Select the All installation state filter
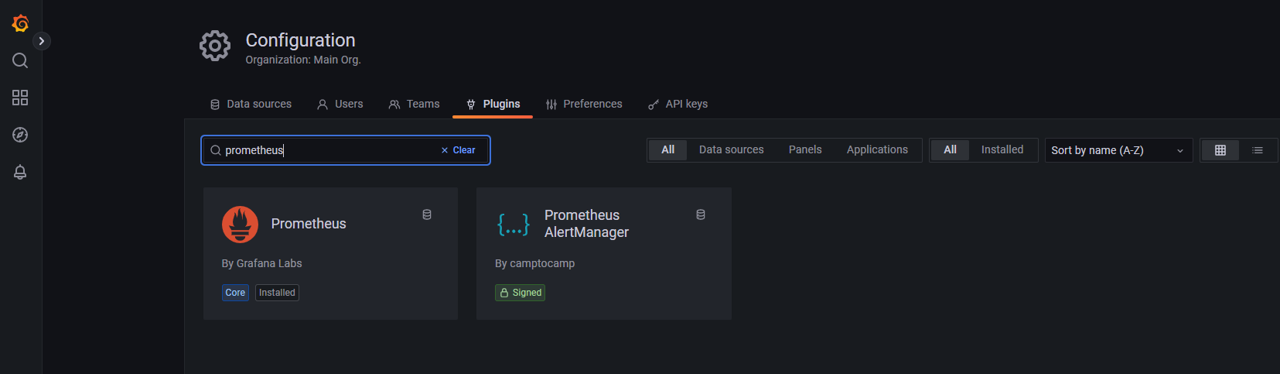 coord(950,150)
